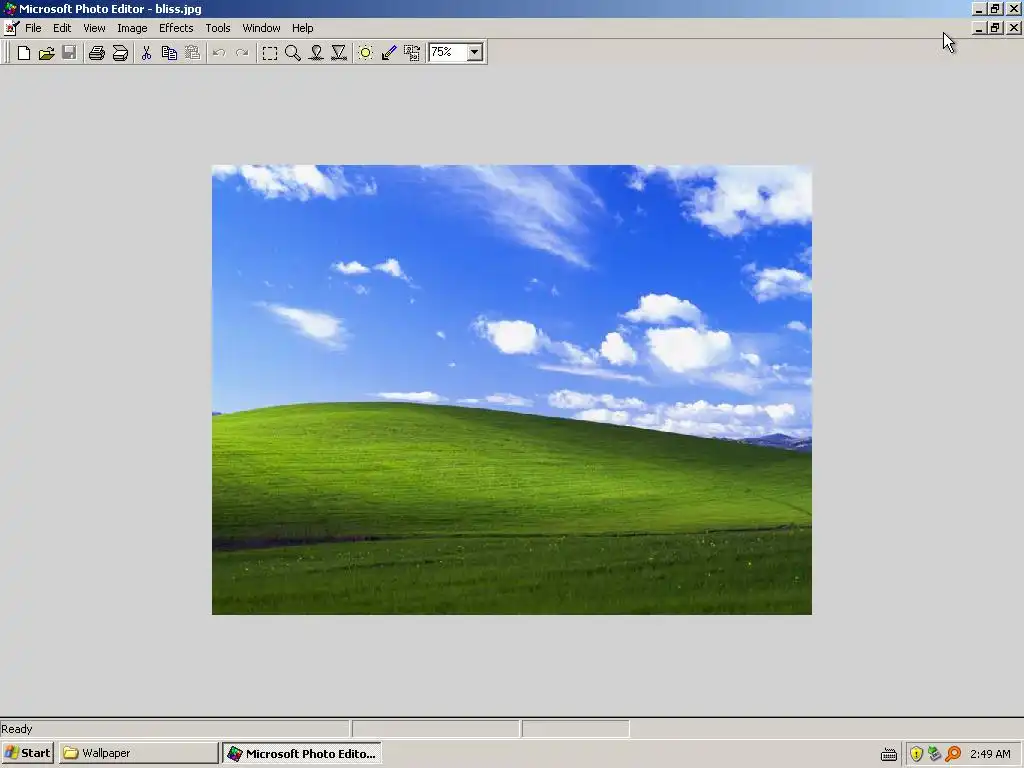Click the on-screen keyboard tray icon
This screenshot has width=1024, height=768.
pos(889,754)
